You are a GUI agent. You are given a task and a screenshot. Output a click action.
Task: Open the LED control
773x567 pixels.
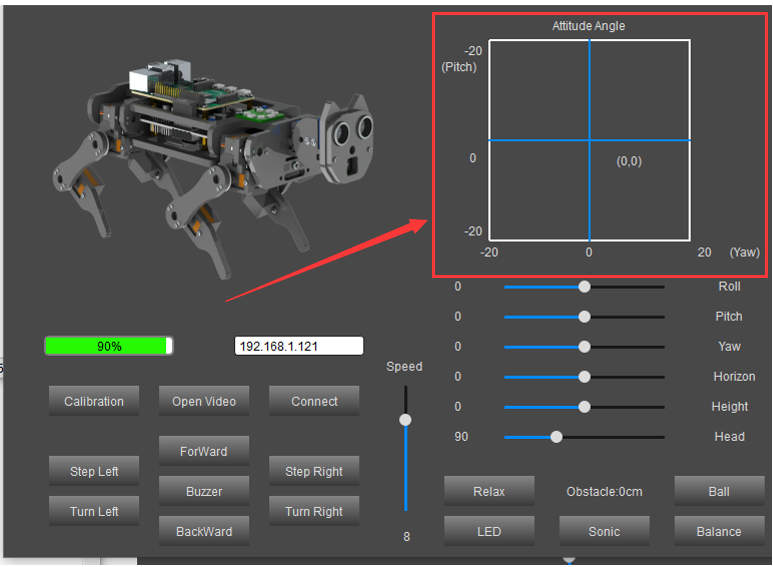(489, 531)
